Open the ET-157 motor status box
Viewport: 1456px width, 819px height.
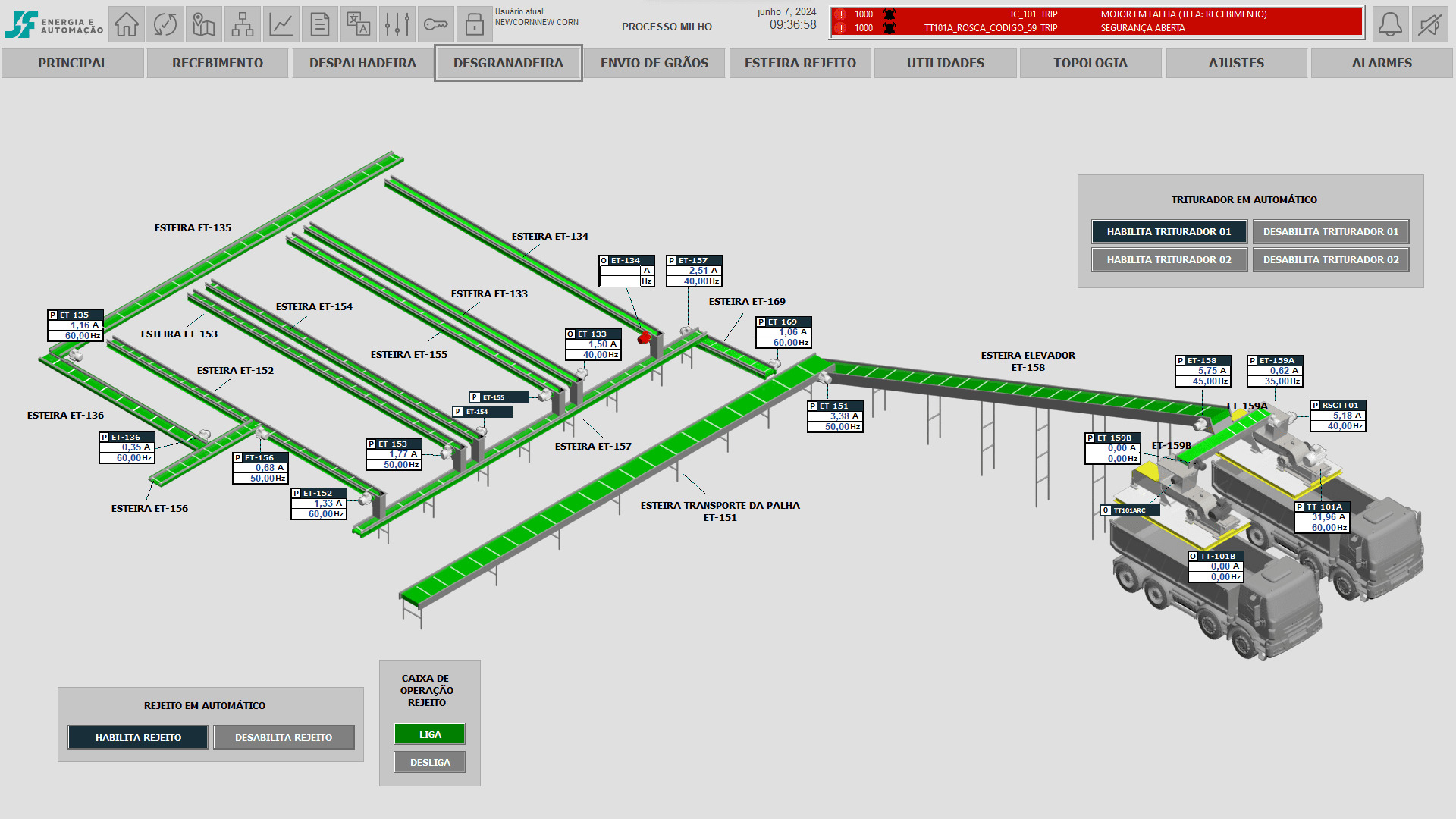click(x=694, y=271)
